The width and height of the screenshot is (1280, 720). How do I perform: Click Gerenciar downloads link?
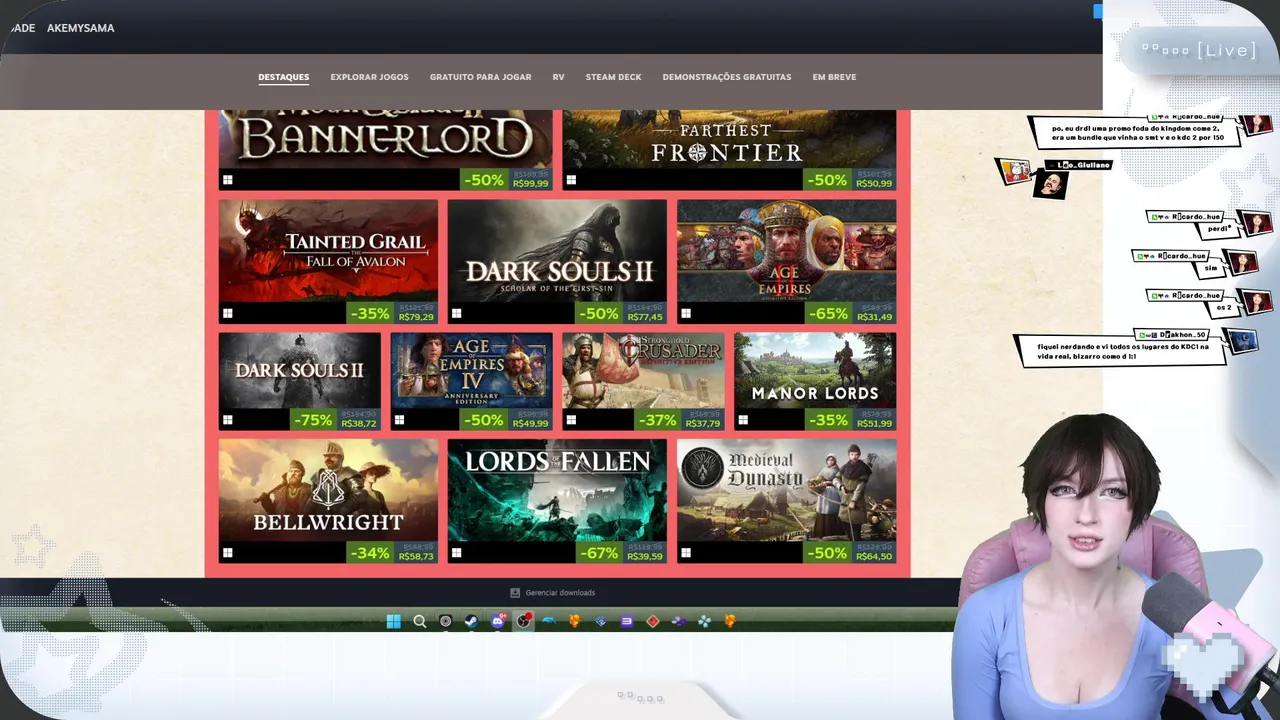click(560, 593)
